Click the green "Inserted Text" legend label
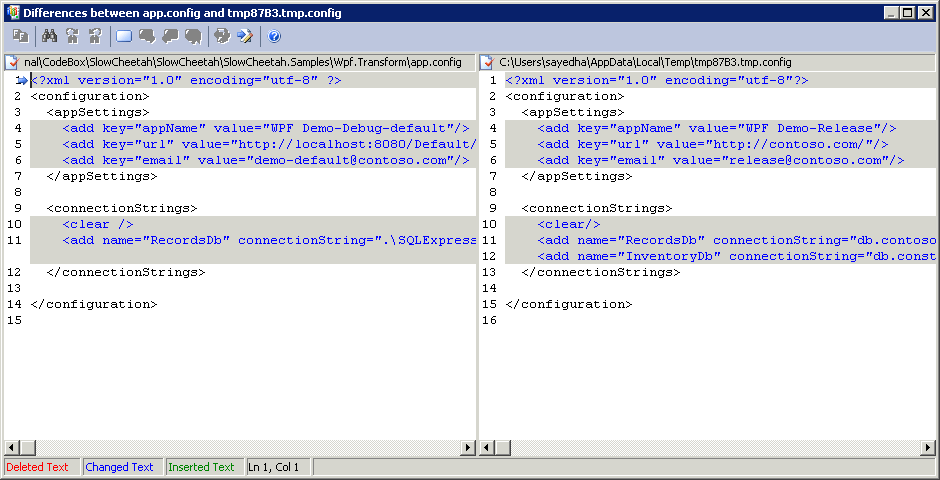The width and height of the screenshot is (940, 480). (x=201, y=467)
